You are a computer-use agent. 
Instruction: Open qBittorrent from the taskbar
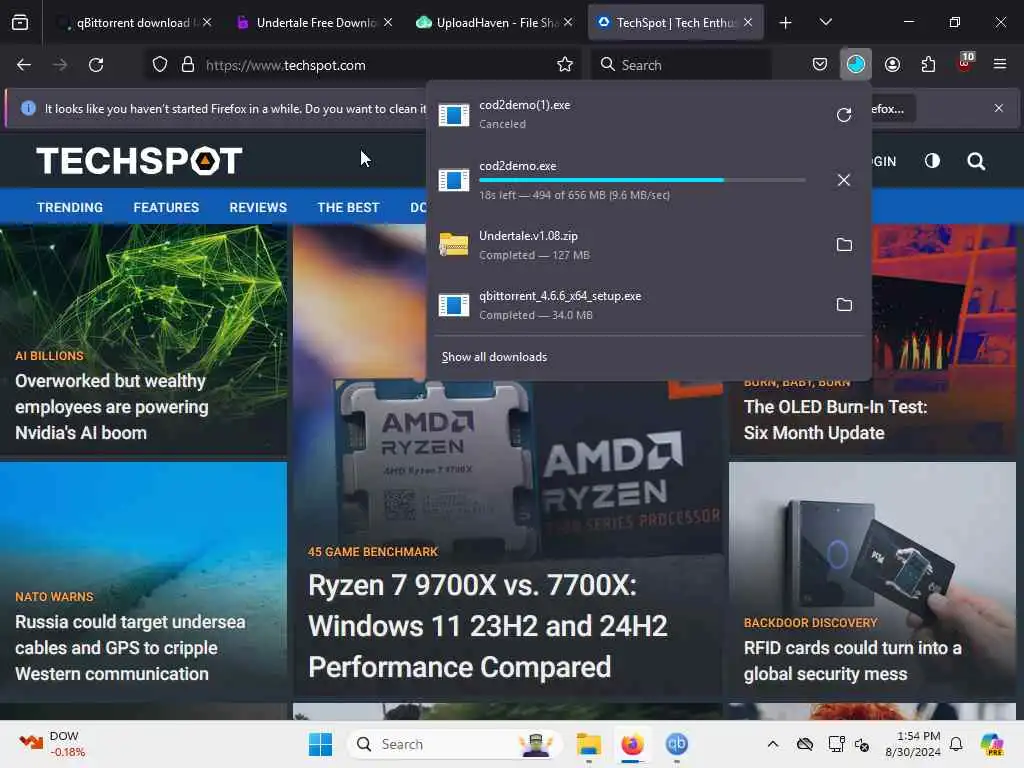[676, 744]
